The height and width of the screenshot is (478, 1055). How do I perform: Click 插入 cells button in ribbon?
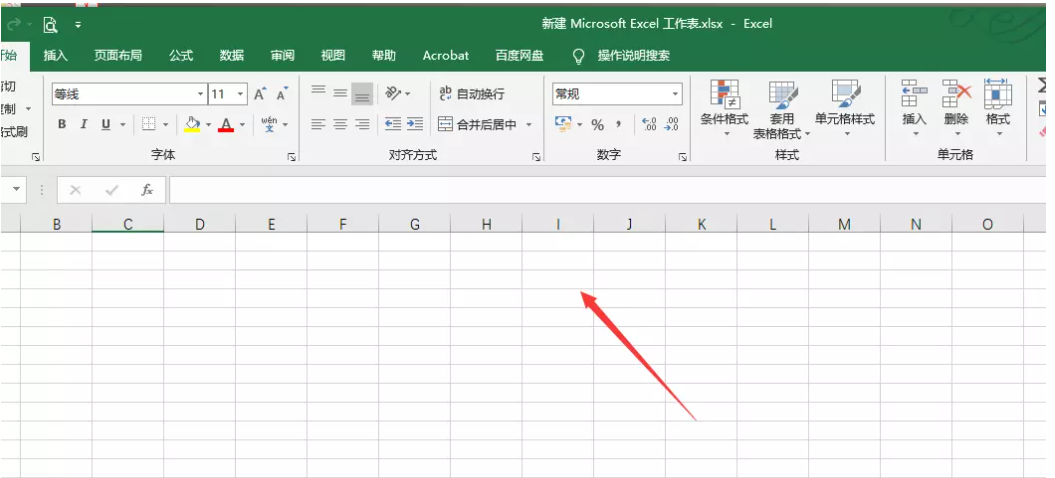[914, 108]
